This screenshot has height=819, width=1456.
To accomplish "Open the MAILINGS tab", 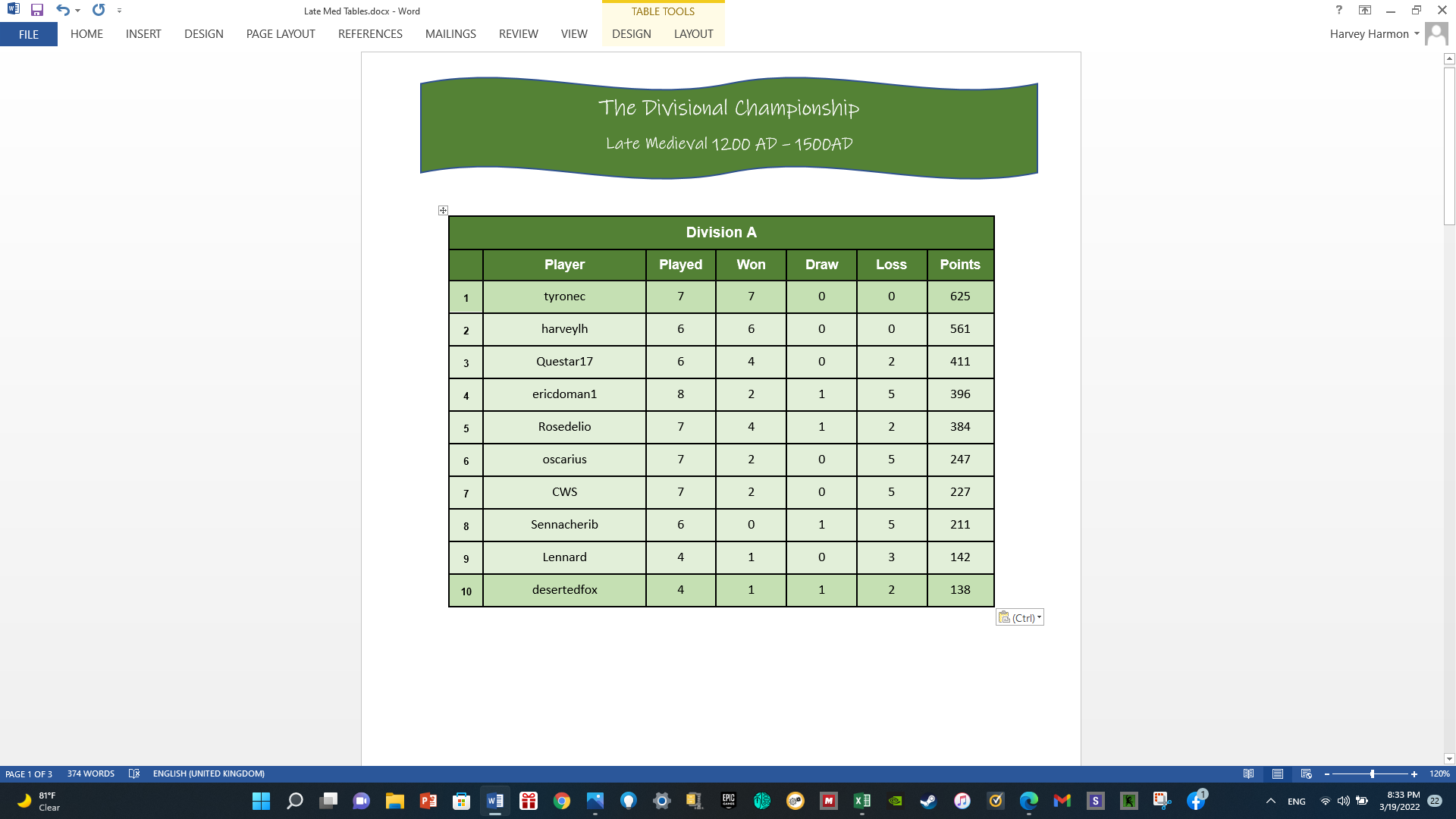I will (x=450, y=34).
